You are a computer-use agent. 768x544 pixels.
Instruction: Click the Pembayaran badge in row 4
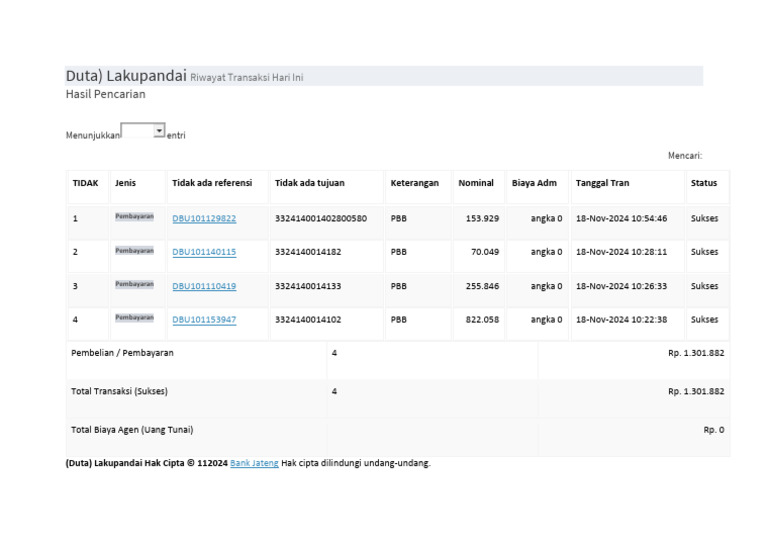(x=134, y=319)
